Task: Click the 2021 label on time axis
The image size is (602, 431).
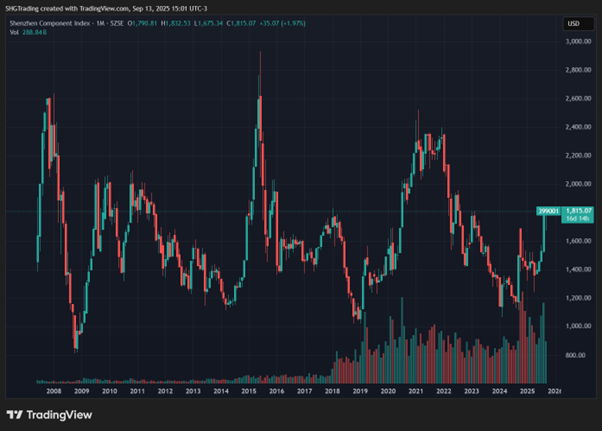Action: coord(416,391)
